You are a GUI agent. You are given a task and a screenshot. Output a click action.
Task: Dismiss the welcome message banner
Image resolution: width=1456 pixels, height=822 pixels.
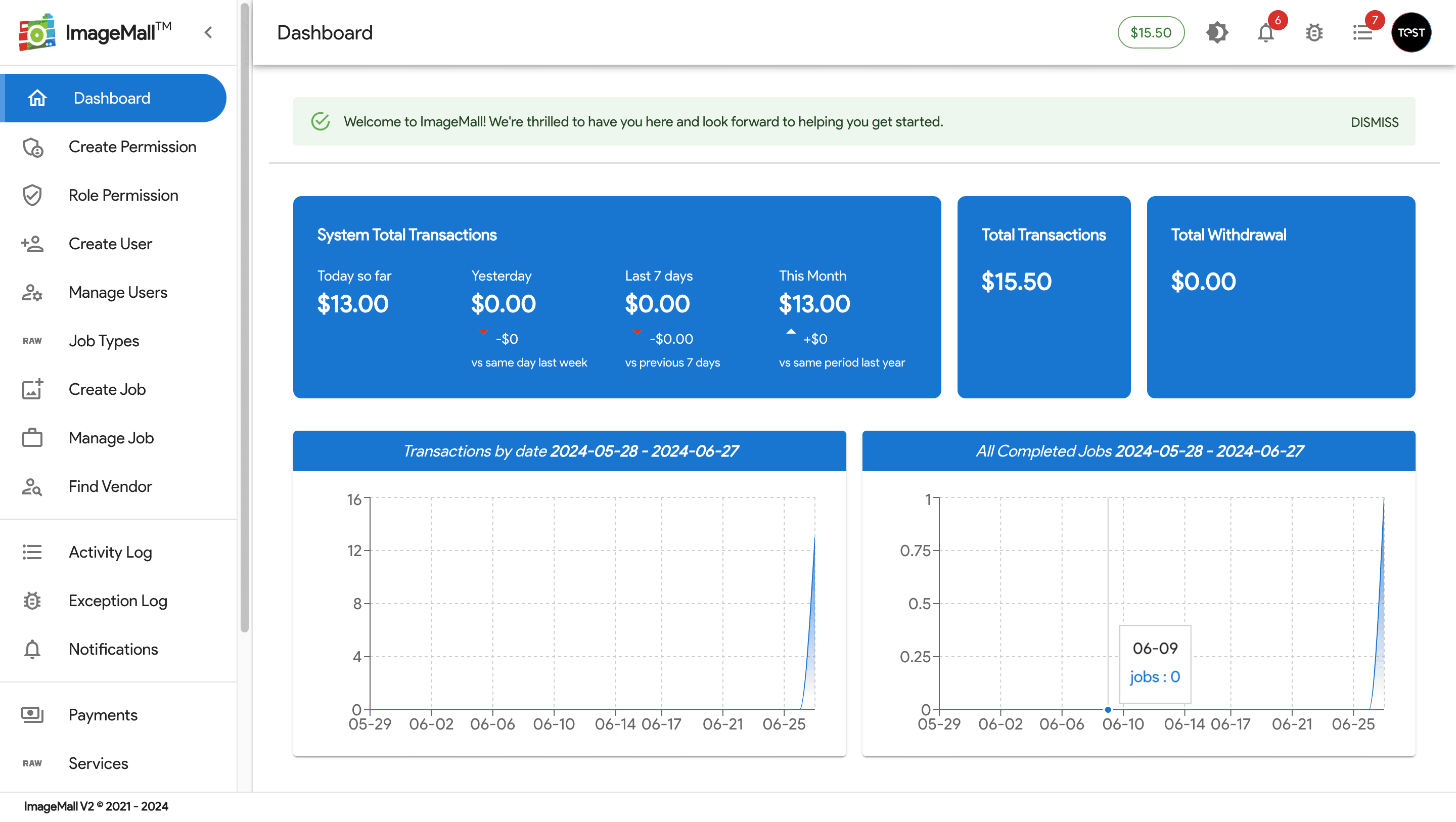[1374, 122]
